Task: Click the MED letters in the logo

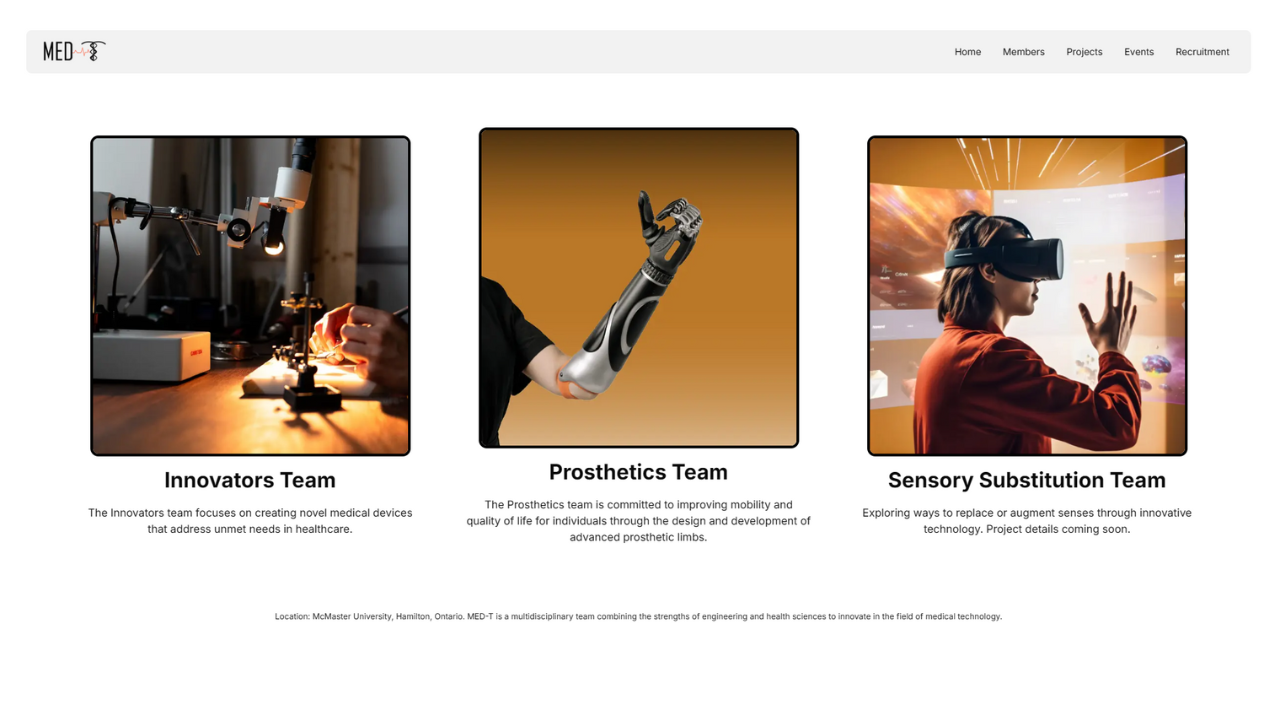Action: [x=58, y=52]
